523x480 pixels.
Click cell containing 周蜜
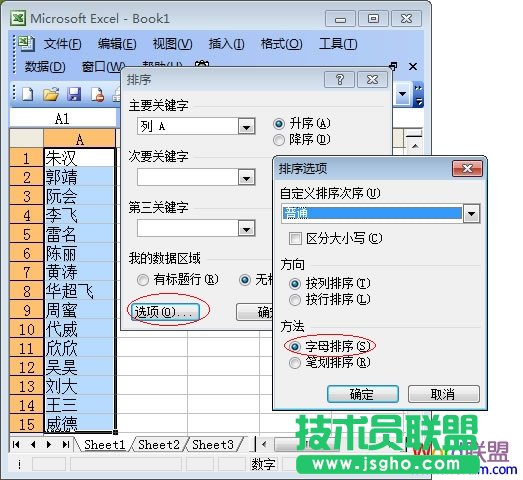(x=80, y=310)
